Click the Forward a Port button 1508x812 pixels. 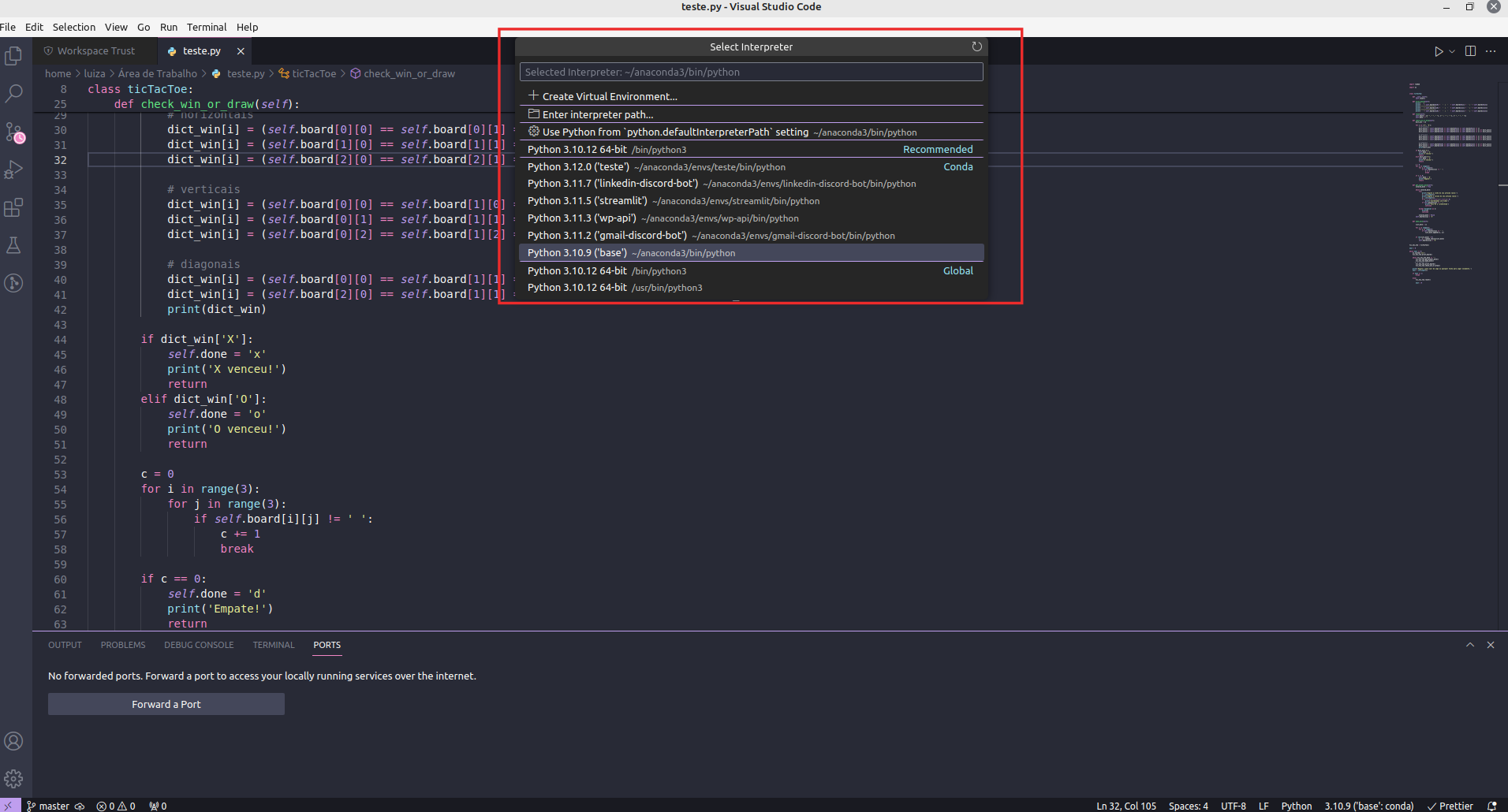coord(166,703)
